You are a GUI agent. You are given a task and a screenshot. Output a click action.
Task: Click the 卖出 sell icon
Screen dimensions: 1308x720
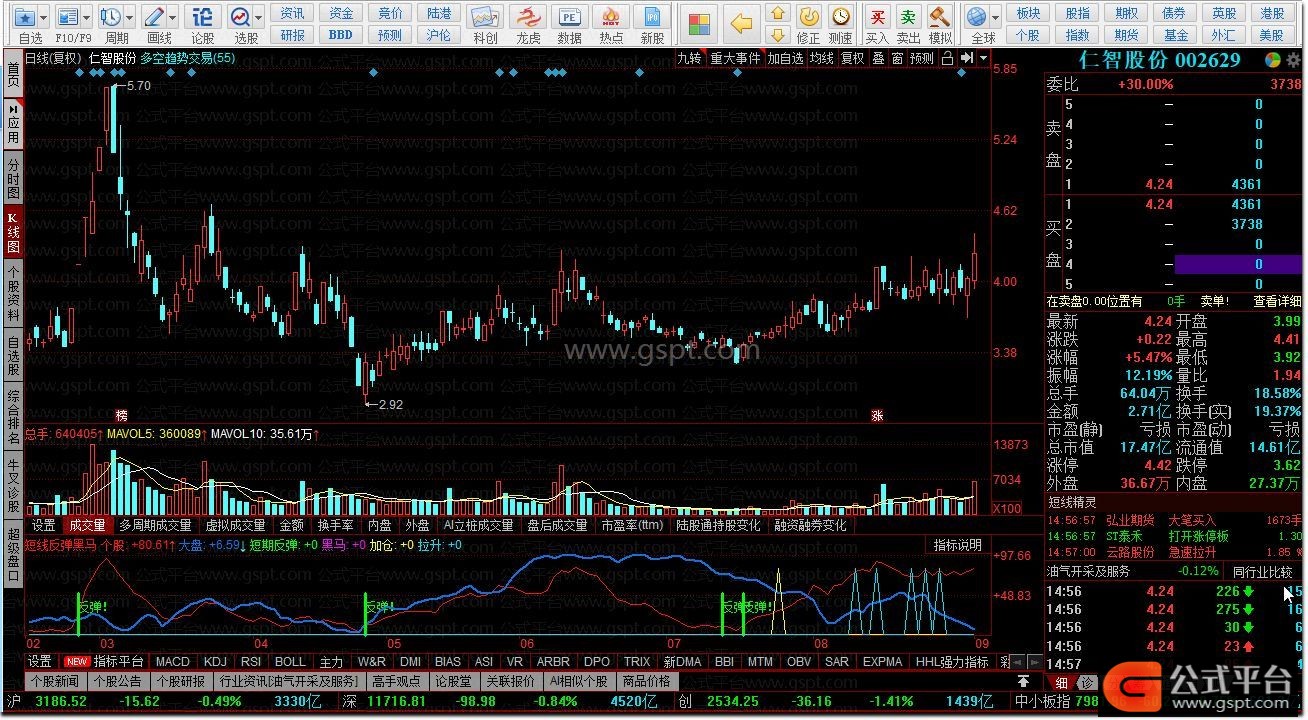click(x=908, y=17)
